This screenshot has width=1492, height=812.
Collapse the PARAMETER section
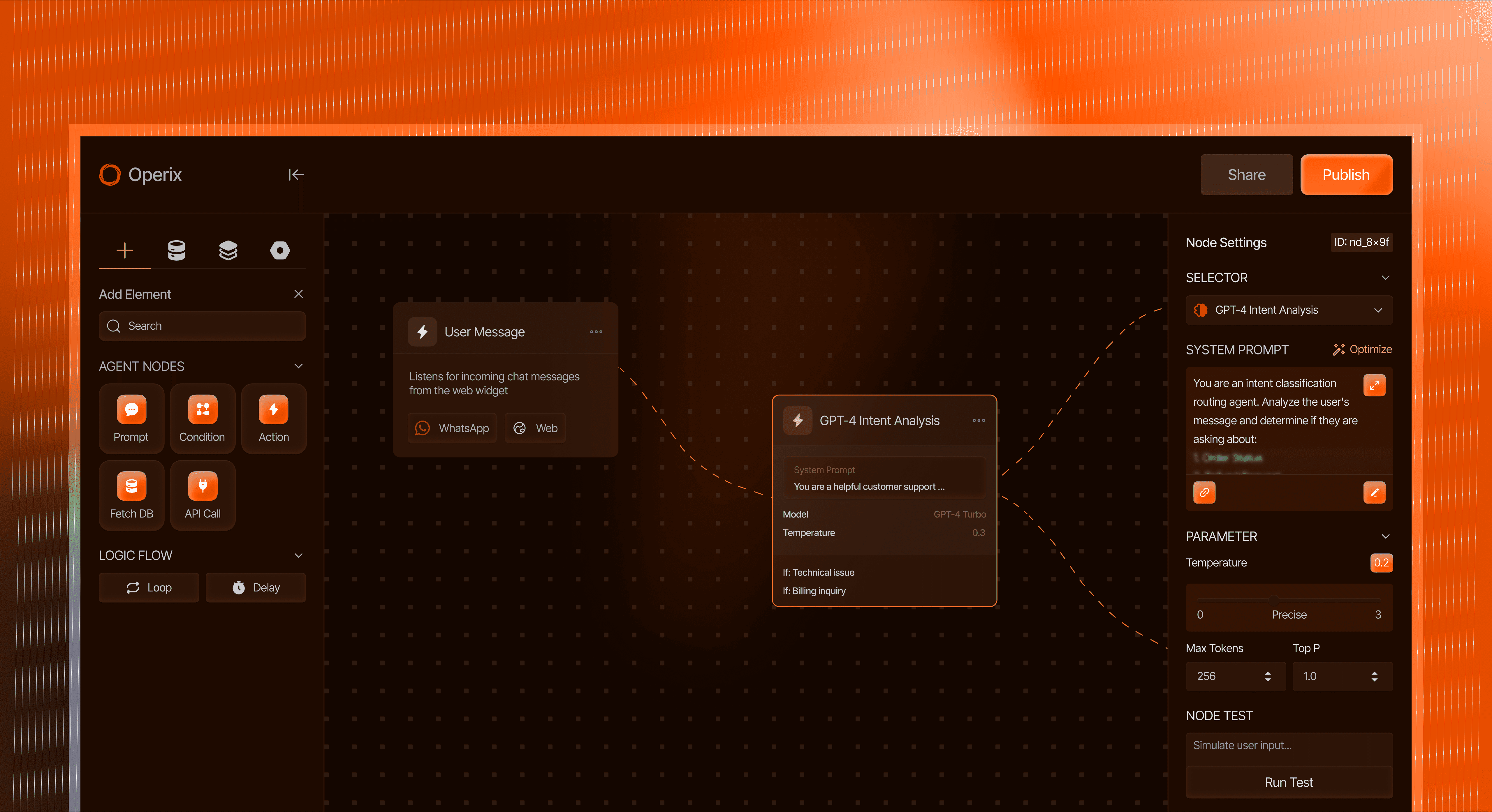pos(1385,536)
